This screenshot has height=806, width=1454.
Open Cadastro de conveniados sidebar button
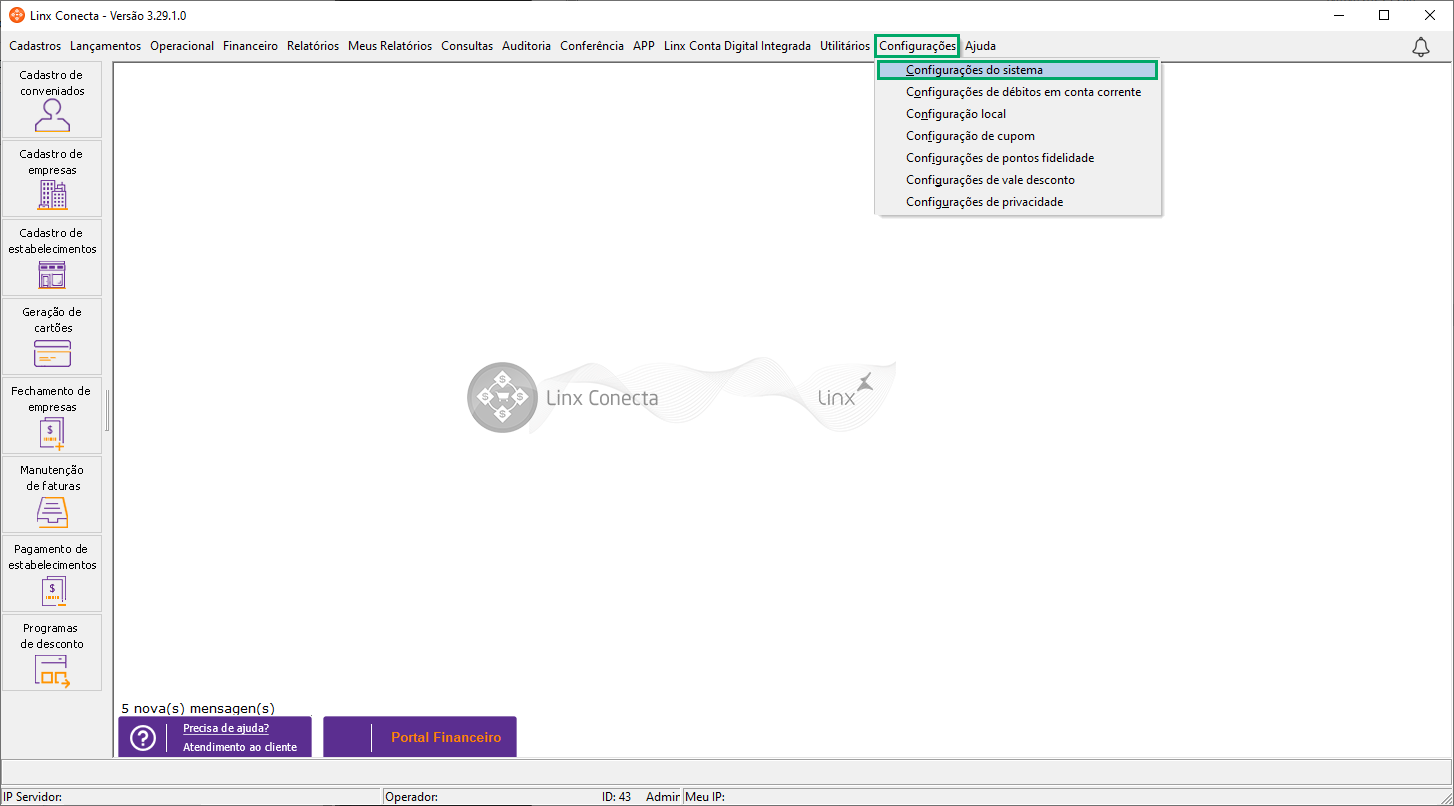(52, 100)
